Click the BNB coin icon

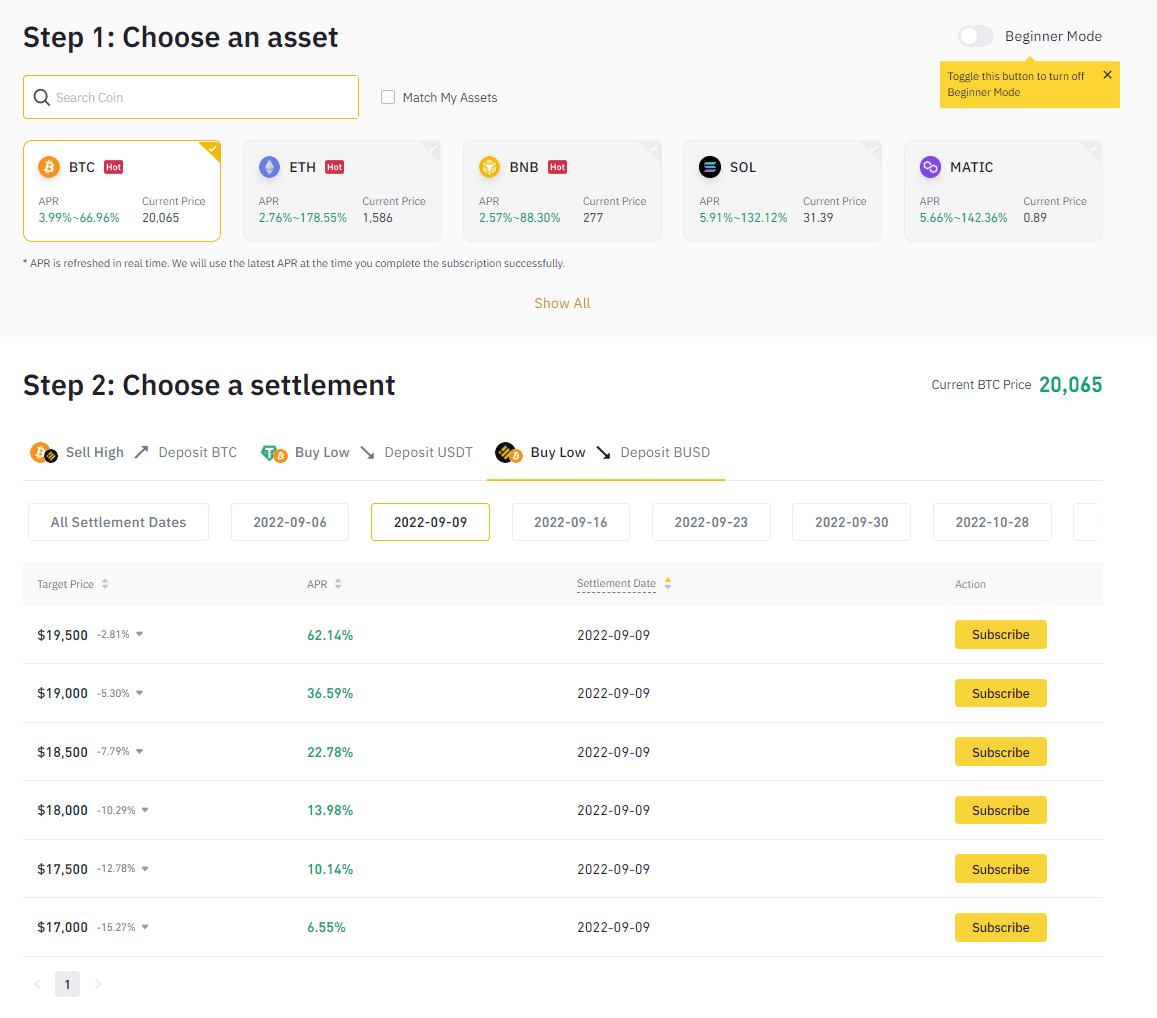point(489,167)
